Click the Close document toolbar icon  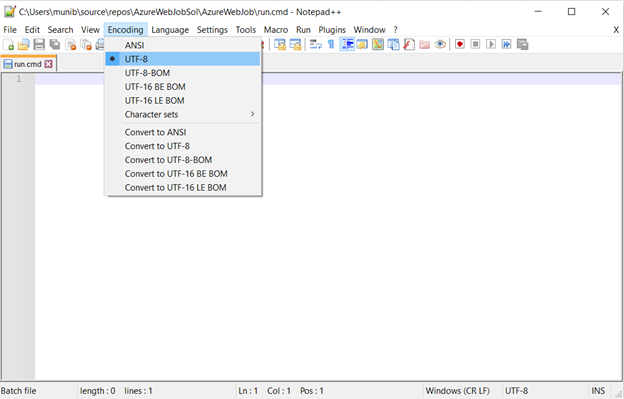(70, 45)
